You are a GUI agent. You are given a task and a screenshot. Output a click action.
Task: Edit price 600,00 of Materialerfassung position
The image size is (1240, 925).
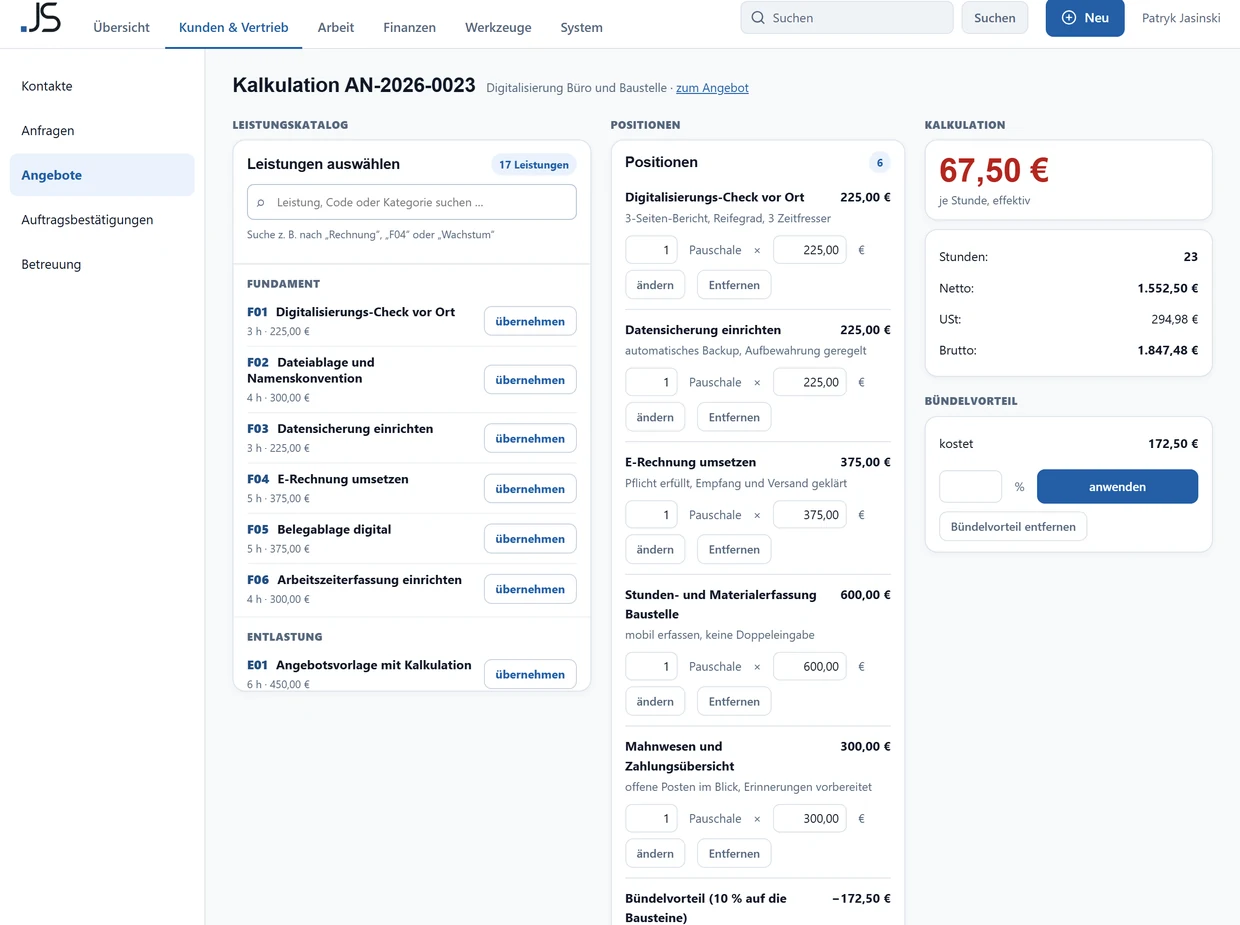(x=810, y=666)
